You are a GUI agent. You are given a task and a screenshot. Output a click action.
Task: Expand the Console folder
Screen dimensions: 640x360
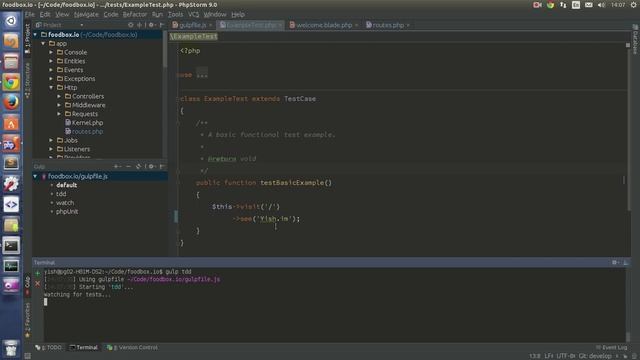coord(51,52)
